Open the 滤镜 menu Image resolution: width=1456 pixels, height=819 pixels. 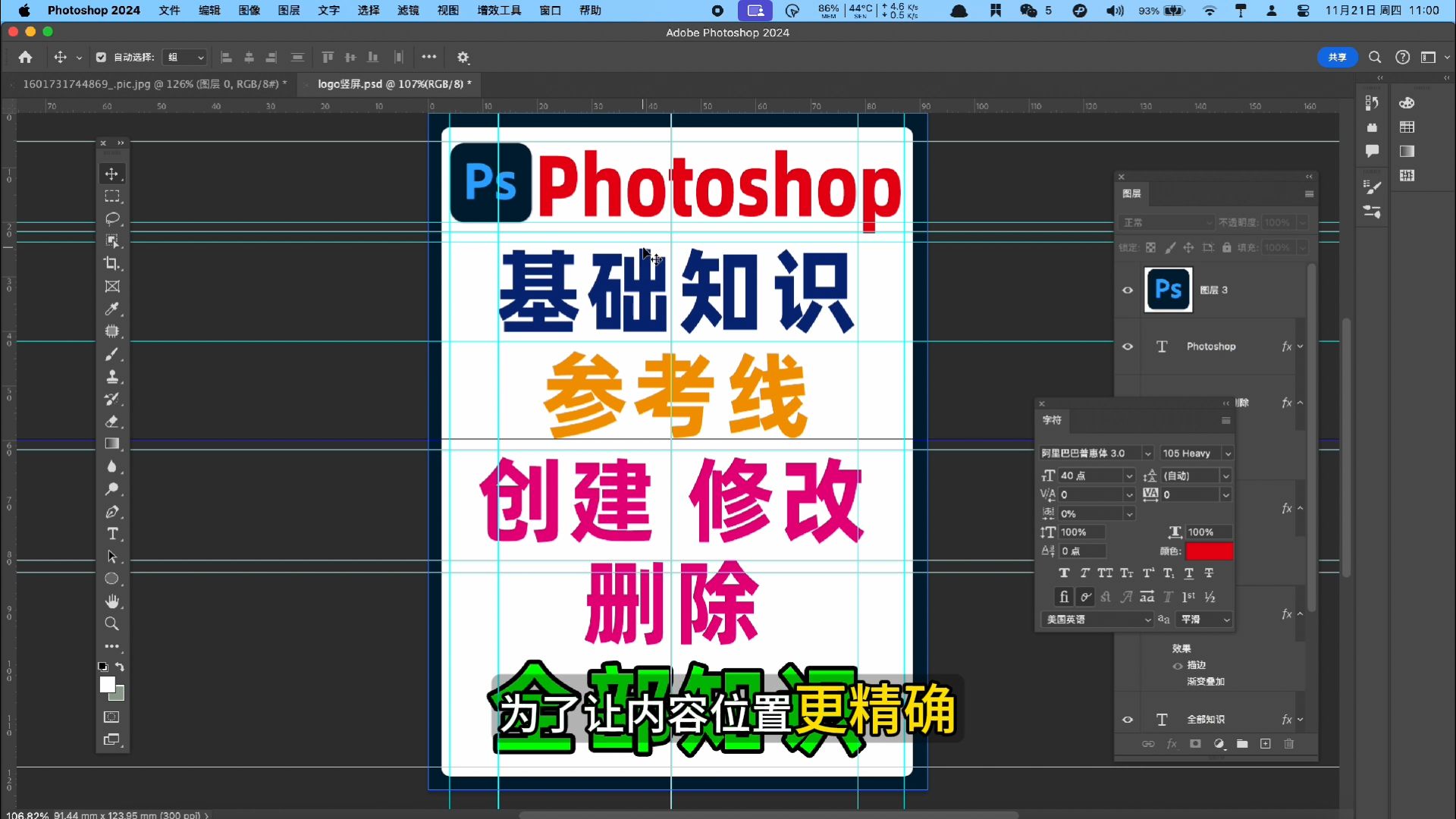pos(408,11)
